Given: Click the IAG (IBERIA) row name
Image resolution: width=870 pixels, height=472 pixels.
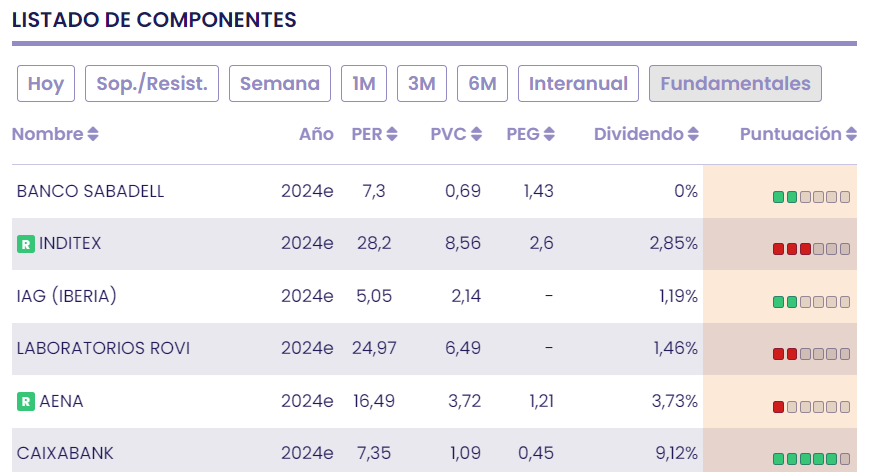Looking at the screenshot, I should pyautogui.click(x=67, y=296).
